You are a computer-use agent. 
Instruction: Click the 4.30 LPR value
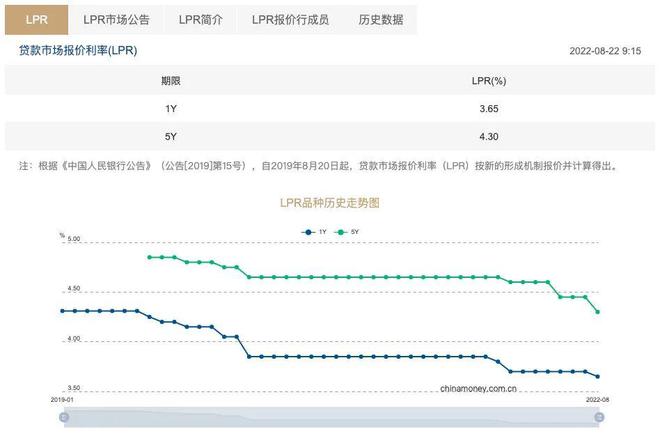tap(489, 137)
